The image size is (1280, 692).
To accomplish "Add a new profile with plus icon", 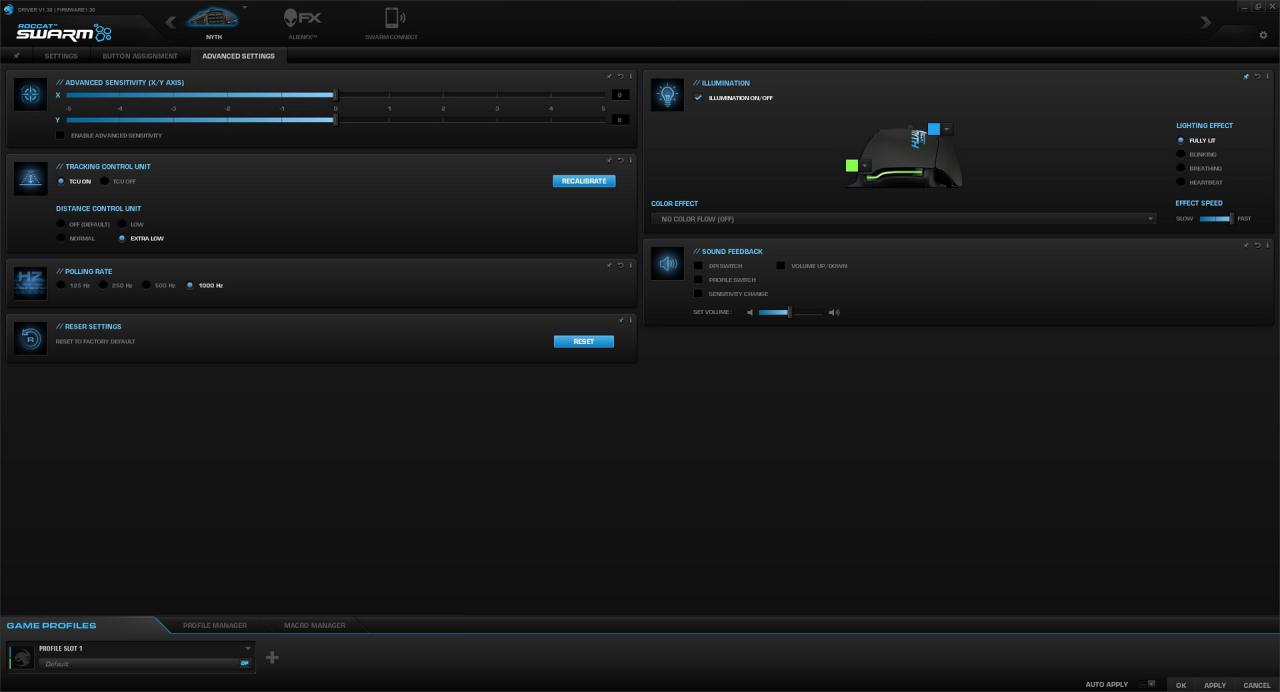I will 272,657.
